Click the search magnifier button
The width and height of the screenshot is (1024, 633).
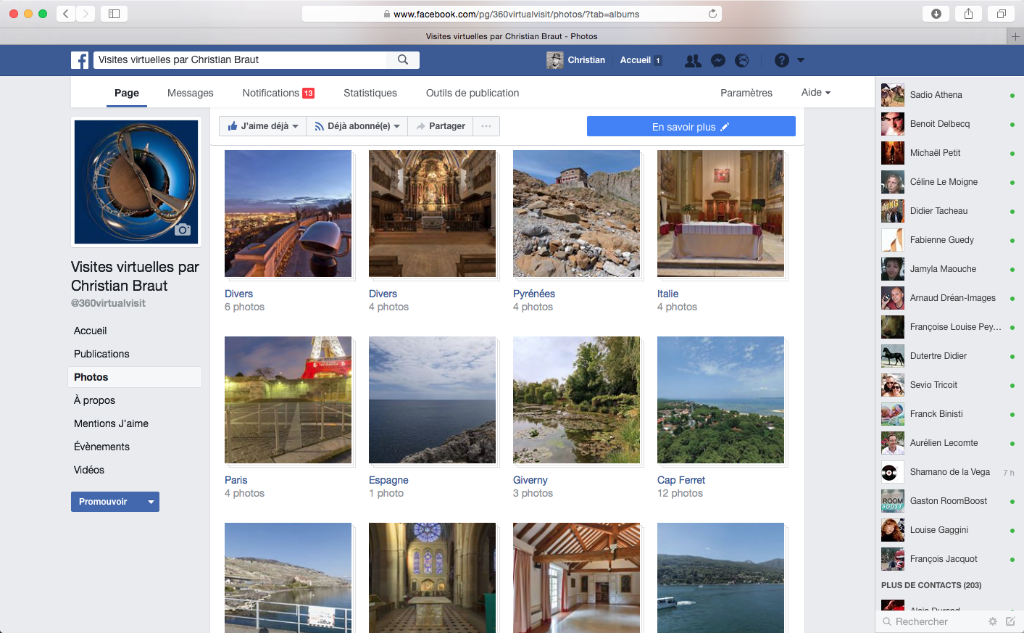(x=403, y=60)
